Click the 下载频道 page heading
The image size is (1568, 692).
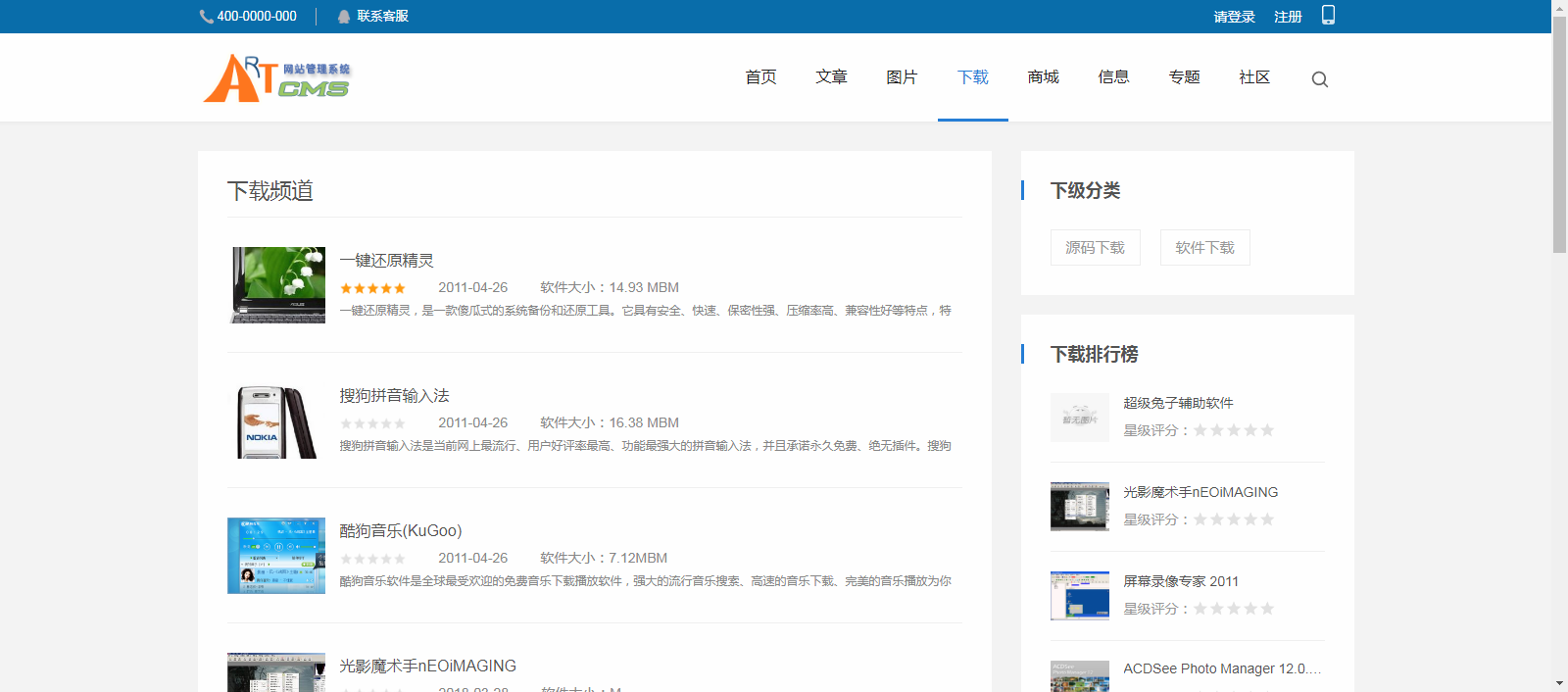pyautogui.click(x=270, y=191)
